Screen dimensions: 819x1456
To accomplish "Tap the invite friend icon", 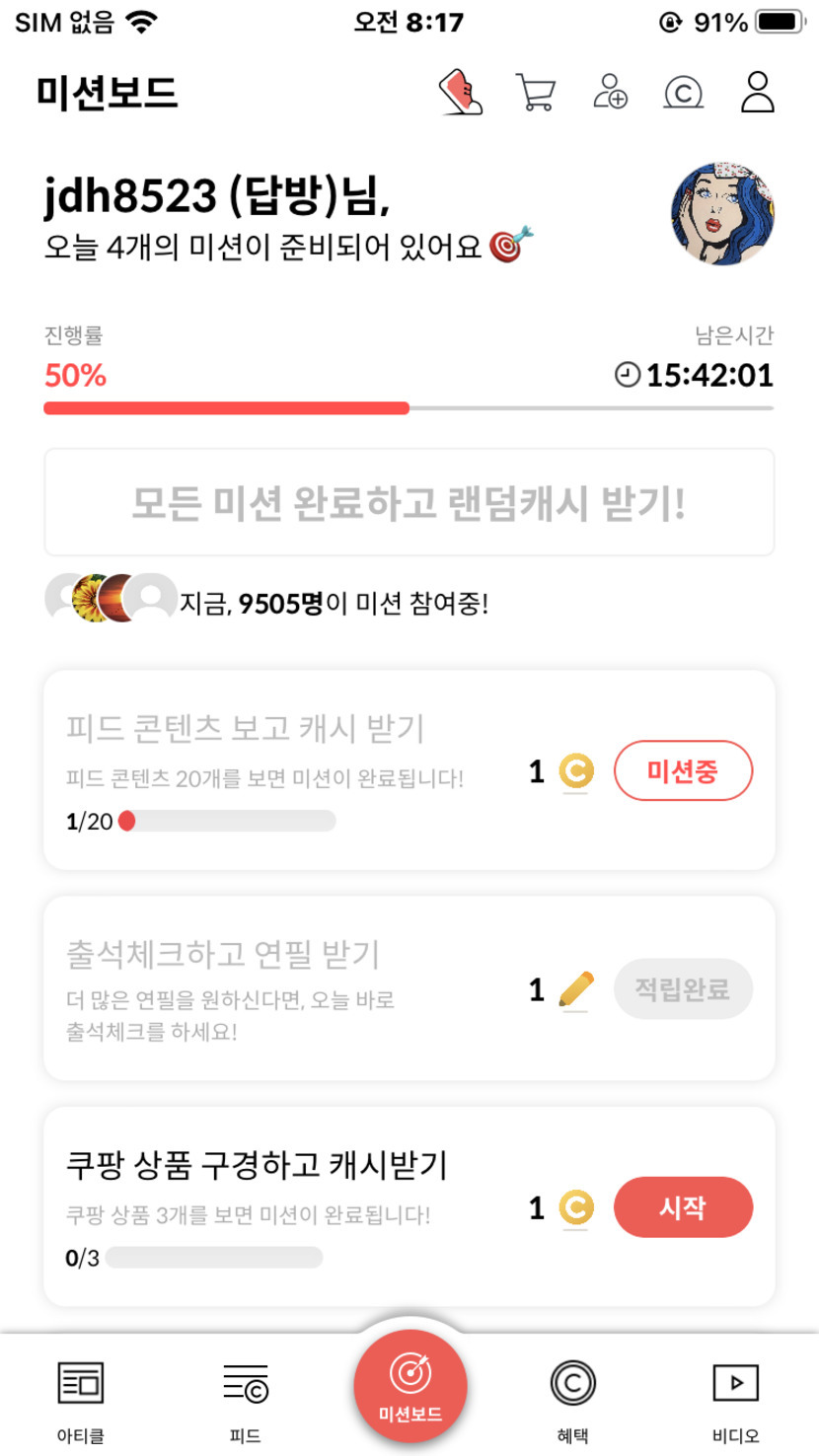I will (x=610, y=93).
